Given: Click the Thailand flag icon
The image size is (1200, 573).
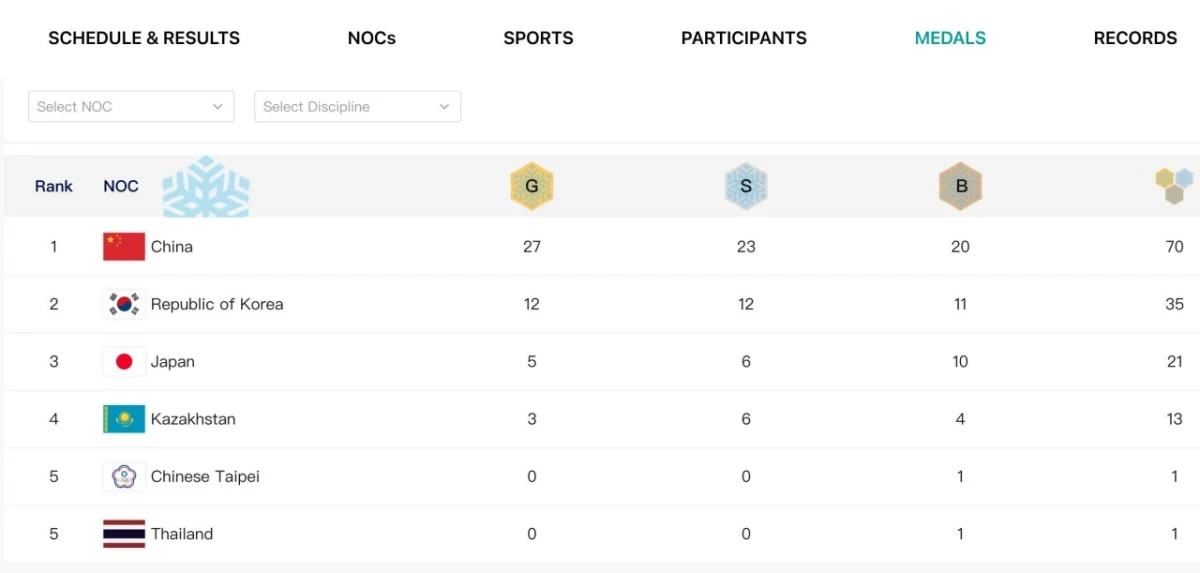Looking at the screenshot, I should [x=124, y=534].
